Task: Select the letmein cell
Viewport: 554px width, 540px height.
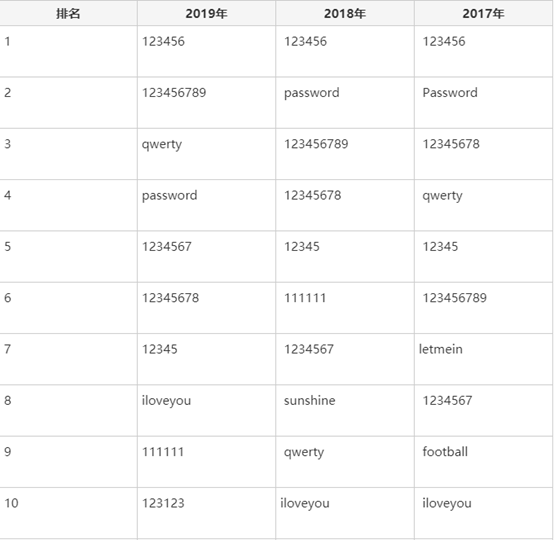Action: click(x=483, y=359)
